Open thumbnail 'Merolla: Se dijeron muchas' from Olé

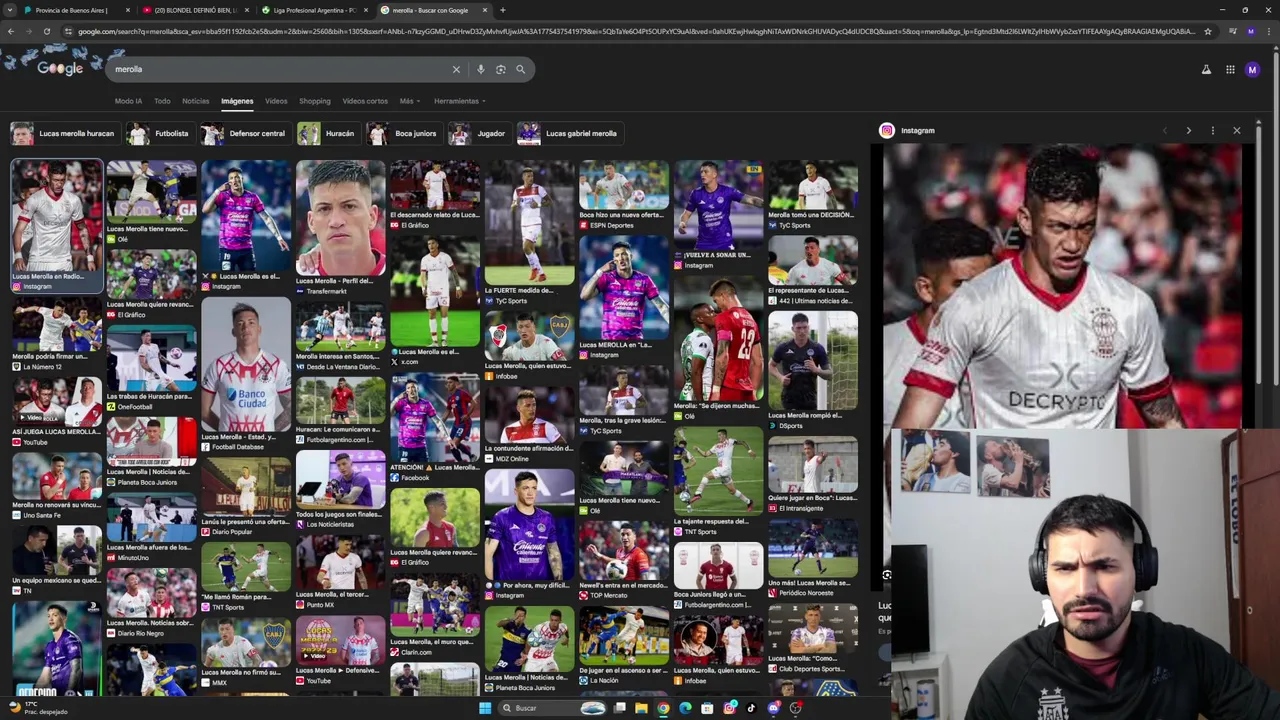click(718, 340)
